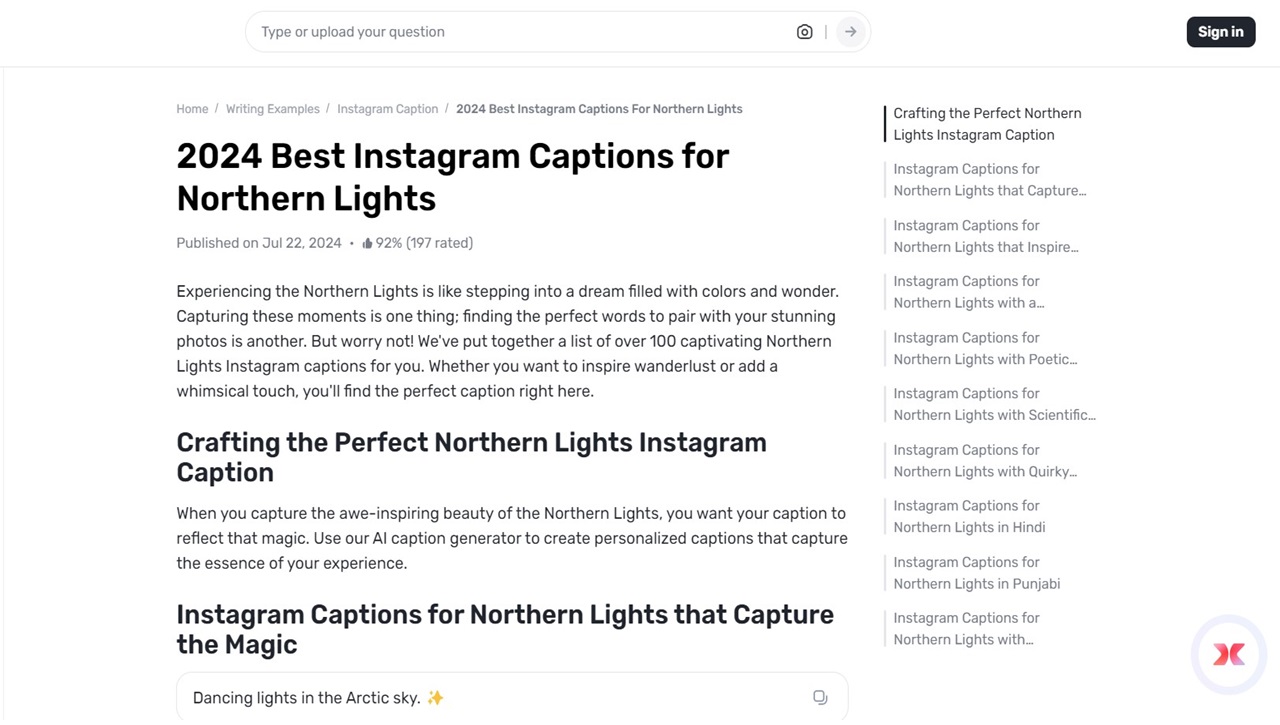Copy the "Dancing lights in the Arctic sky" caption
Viewport: 1280px width, 725px height.
point(820,697)
